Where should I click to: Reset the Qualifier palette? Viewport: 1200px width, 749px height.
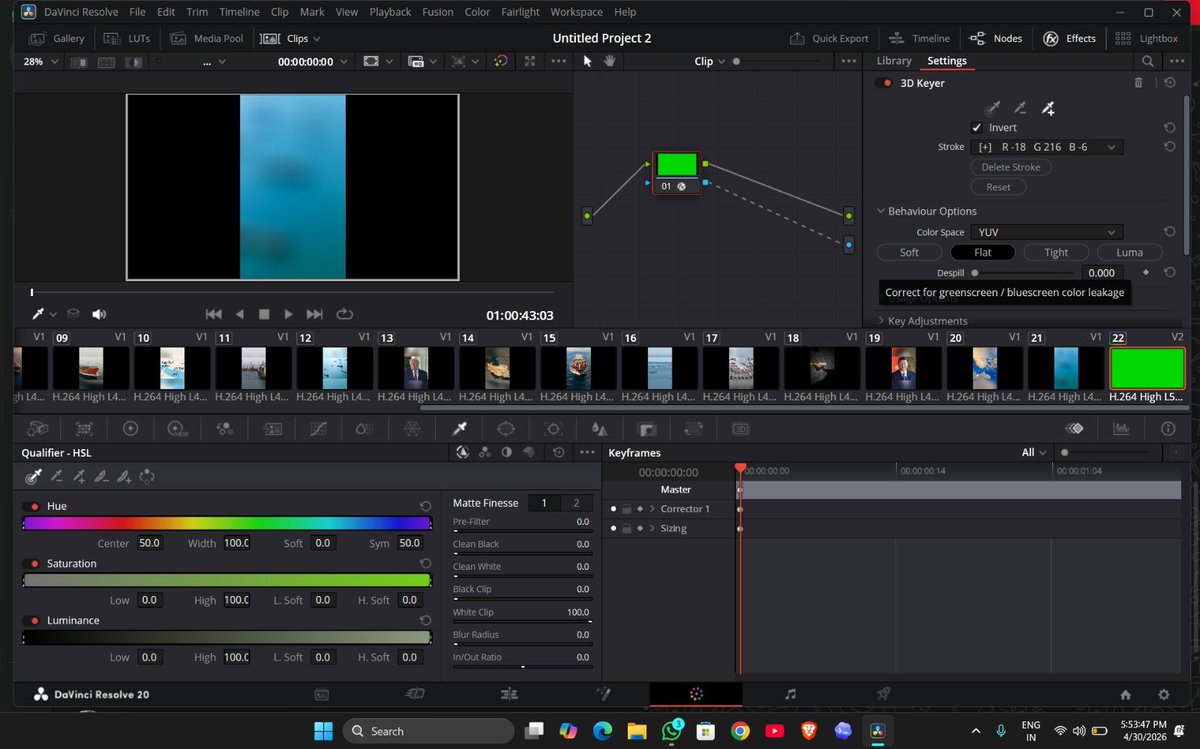[559, 453]
